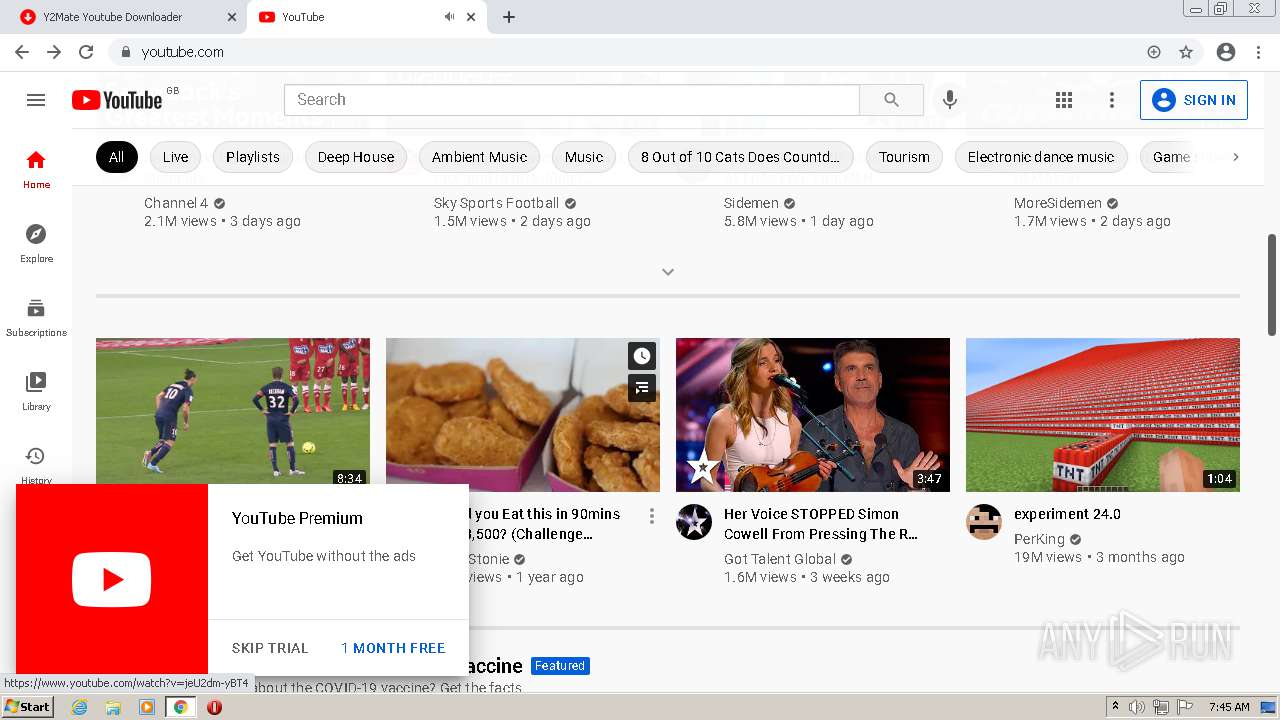Select the Music filter chip
1280x720 pixels.
coord(584,157)
